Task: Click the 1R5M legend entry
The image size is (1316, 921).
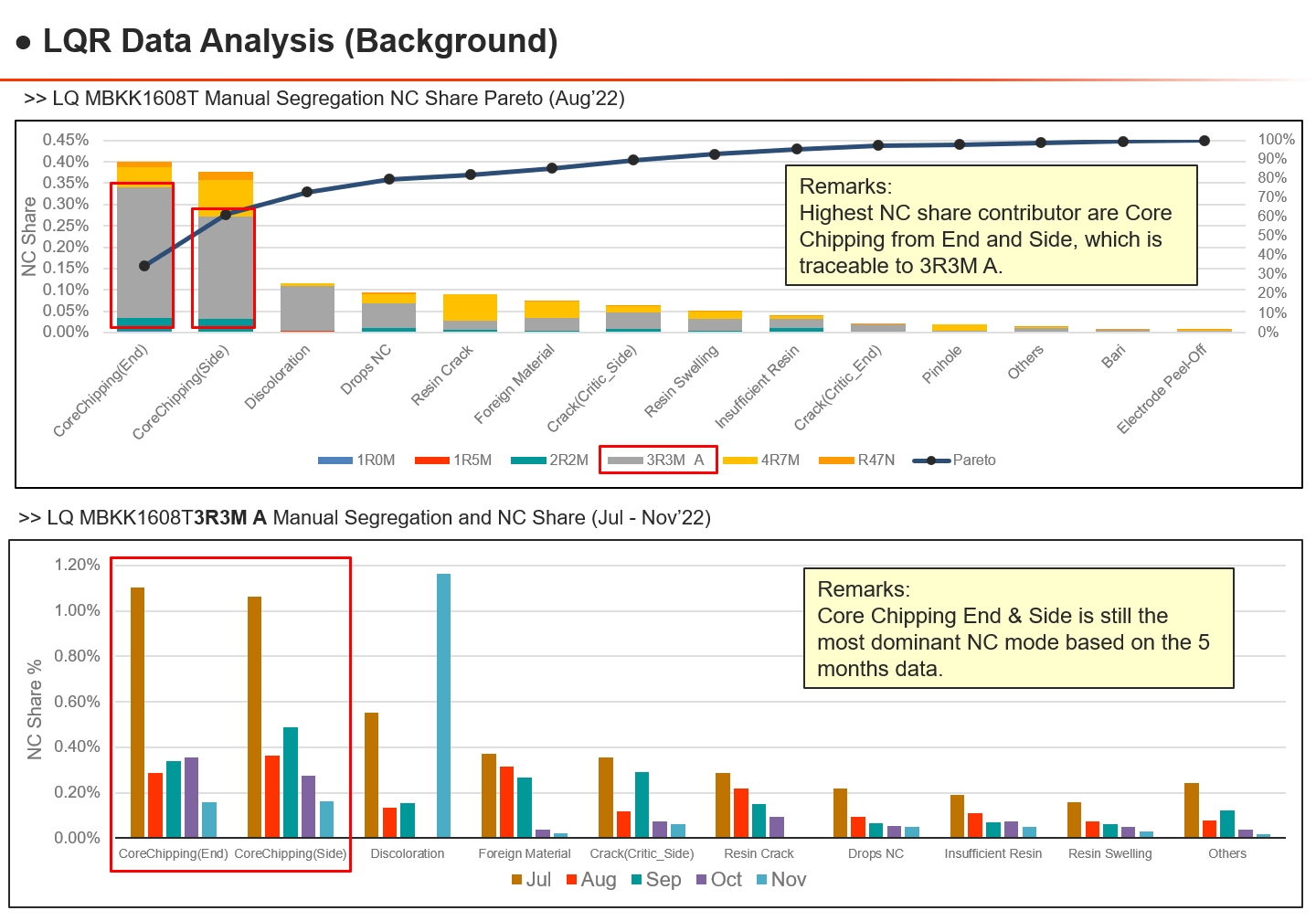Action: [x=452, y=460]
